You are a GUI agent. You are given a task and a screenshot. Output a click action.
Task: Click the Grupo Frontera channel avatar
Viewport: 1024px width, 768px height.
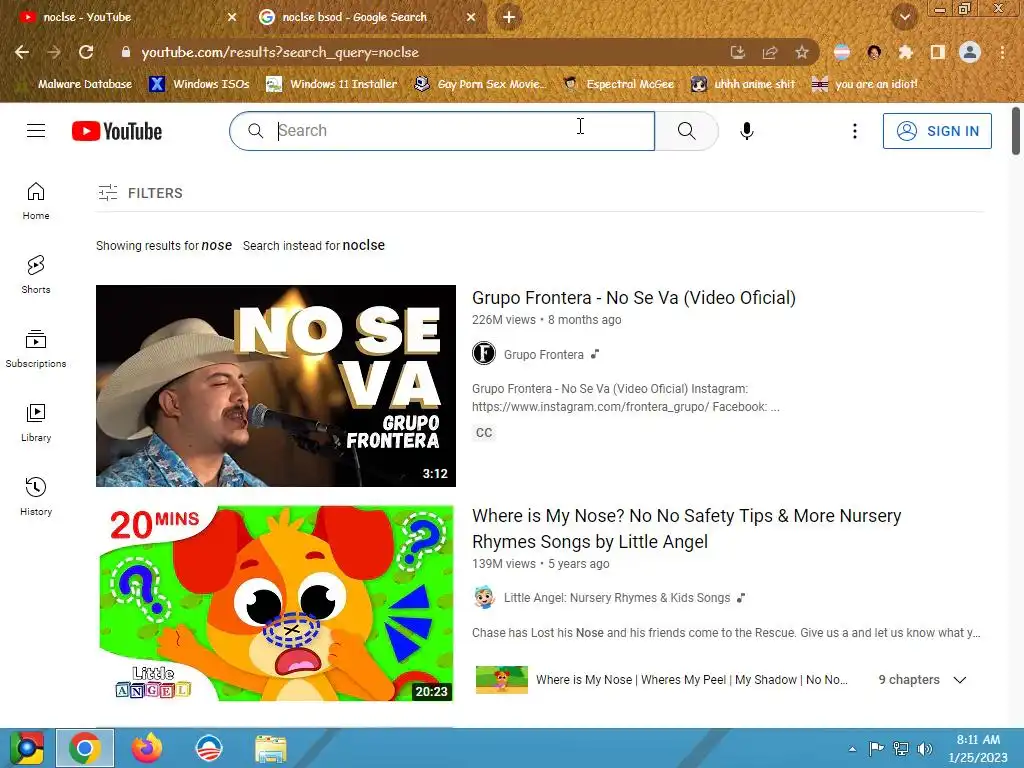coord(484,353)
